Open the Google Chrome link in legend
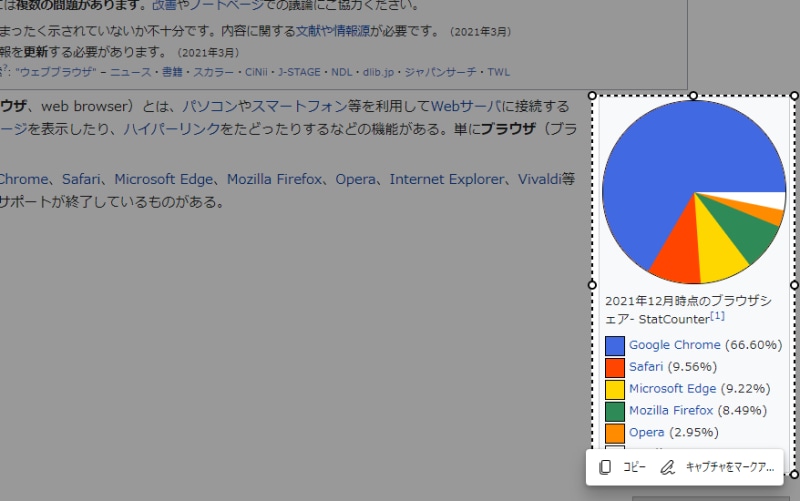 coord(674,345)
